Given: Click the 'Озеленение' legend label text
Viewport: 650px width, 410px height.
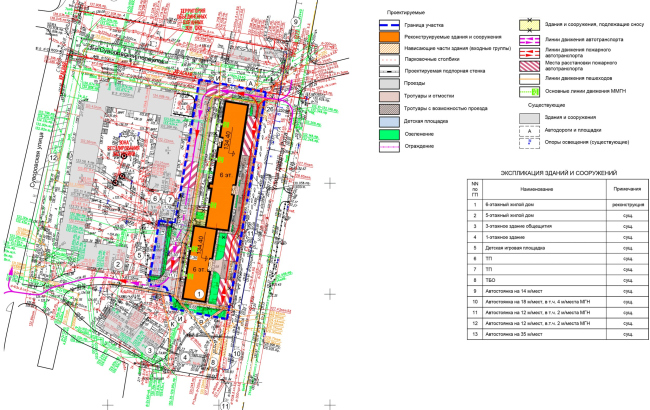Looking at the screenshot, I should click(x=419, y=134).
